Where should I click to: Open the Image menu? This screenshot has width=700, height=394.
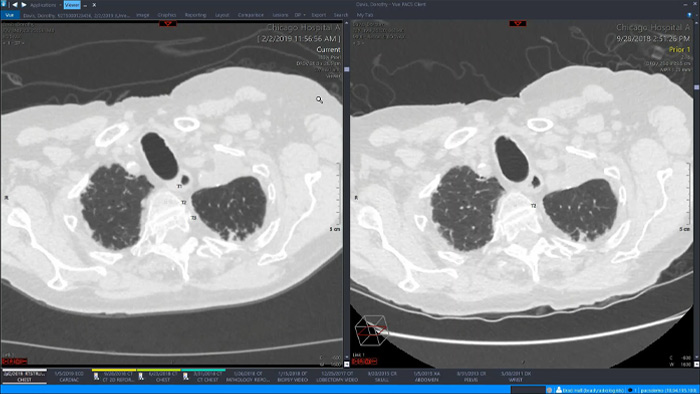pyautogui.click(x=143, y=15)
